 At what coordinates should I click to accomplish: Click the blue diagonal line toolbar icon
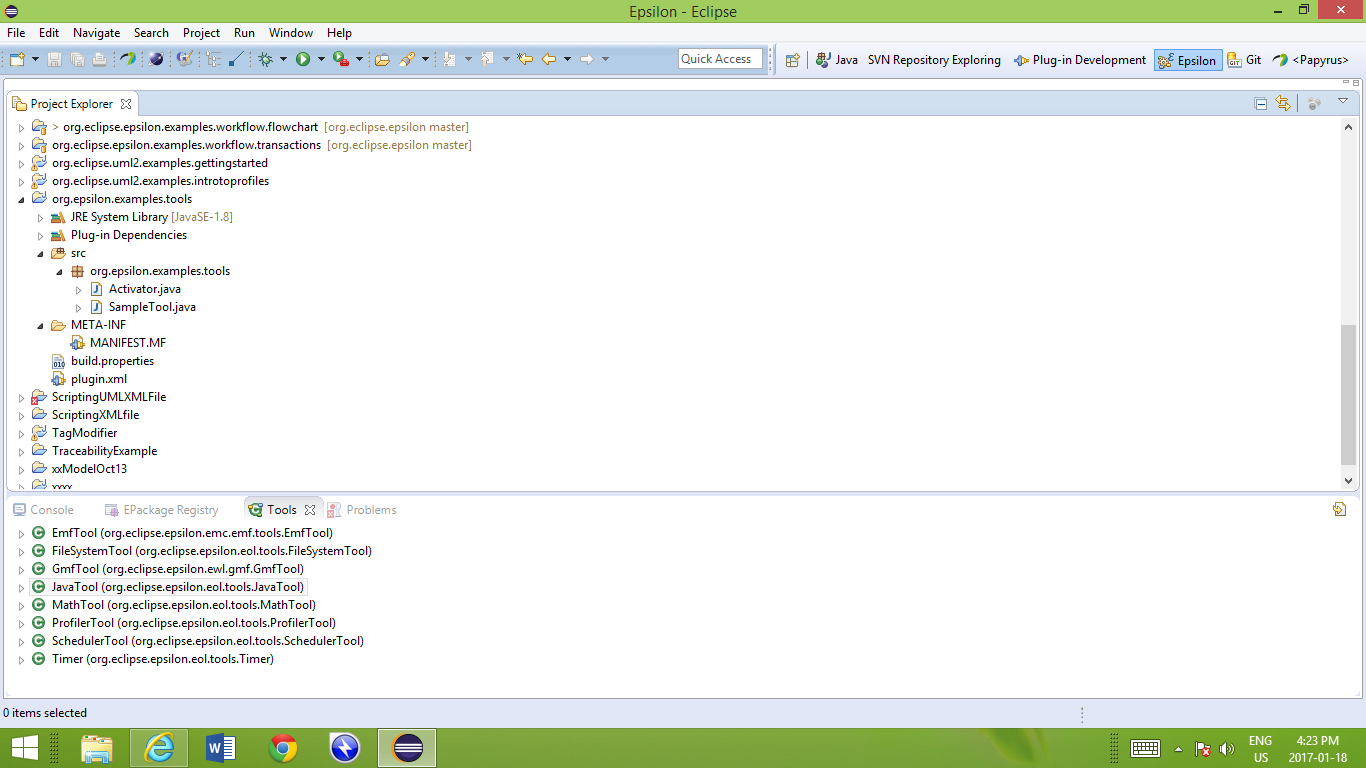click(x=236, y=60)
